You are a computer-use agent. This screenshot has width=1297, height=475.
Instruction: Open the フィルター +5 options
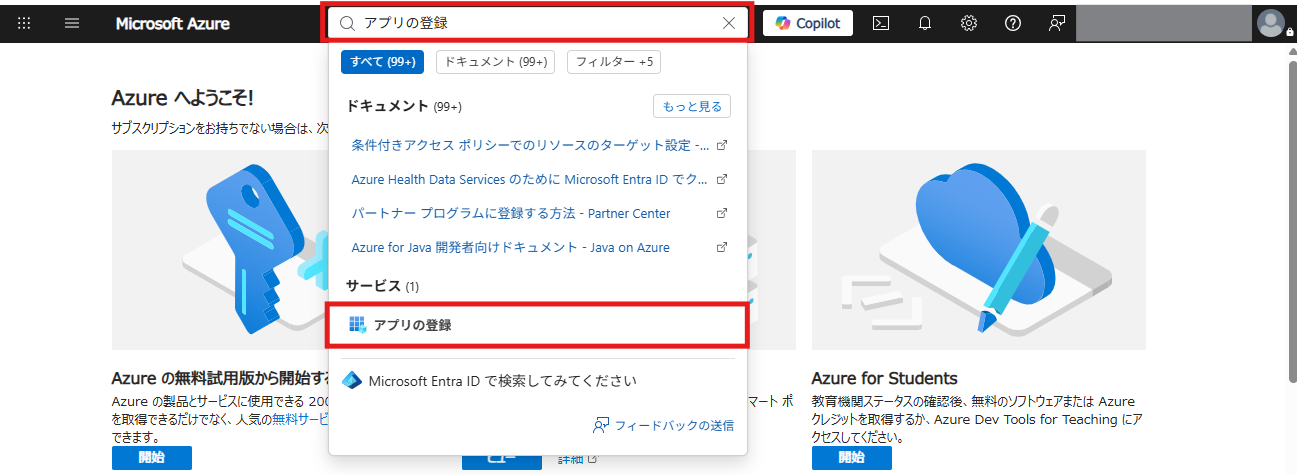tap(613, 62)
